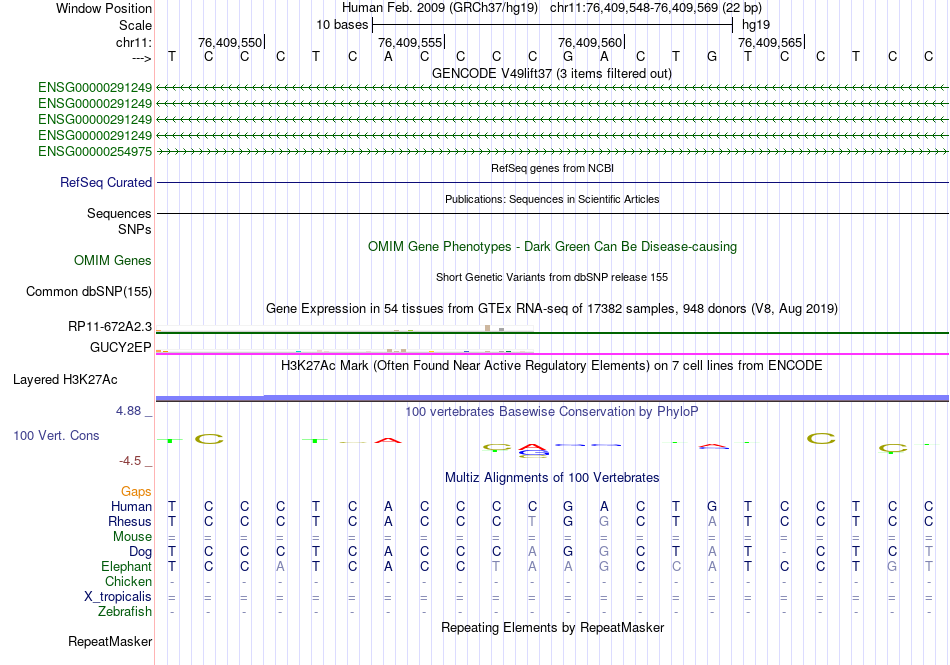Click the -4.5 lower conservation scale value
Image resolution: width=950 pixels, height=665 pixels.
130,461
